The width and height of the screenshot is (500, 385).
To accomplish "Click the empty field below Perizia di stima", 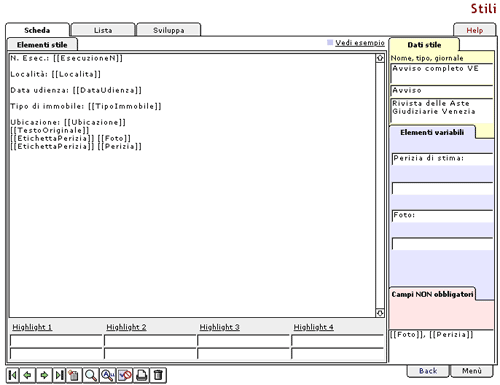I will (x=442, y=188).
